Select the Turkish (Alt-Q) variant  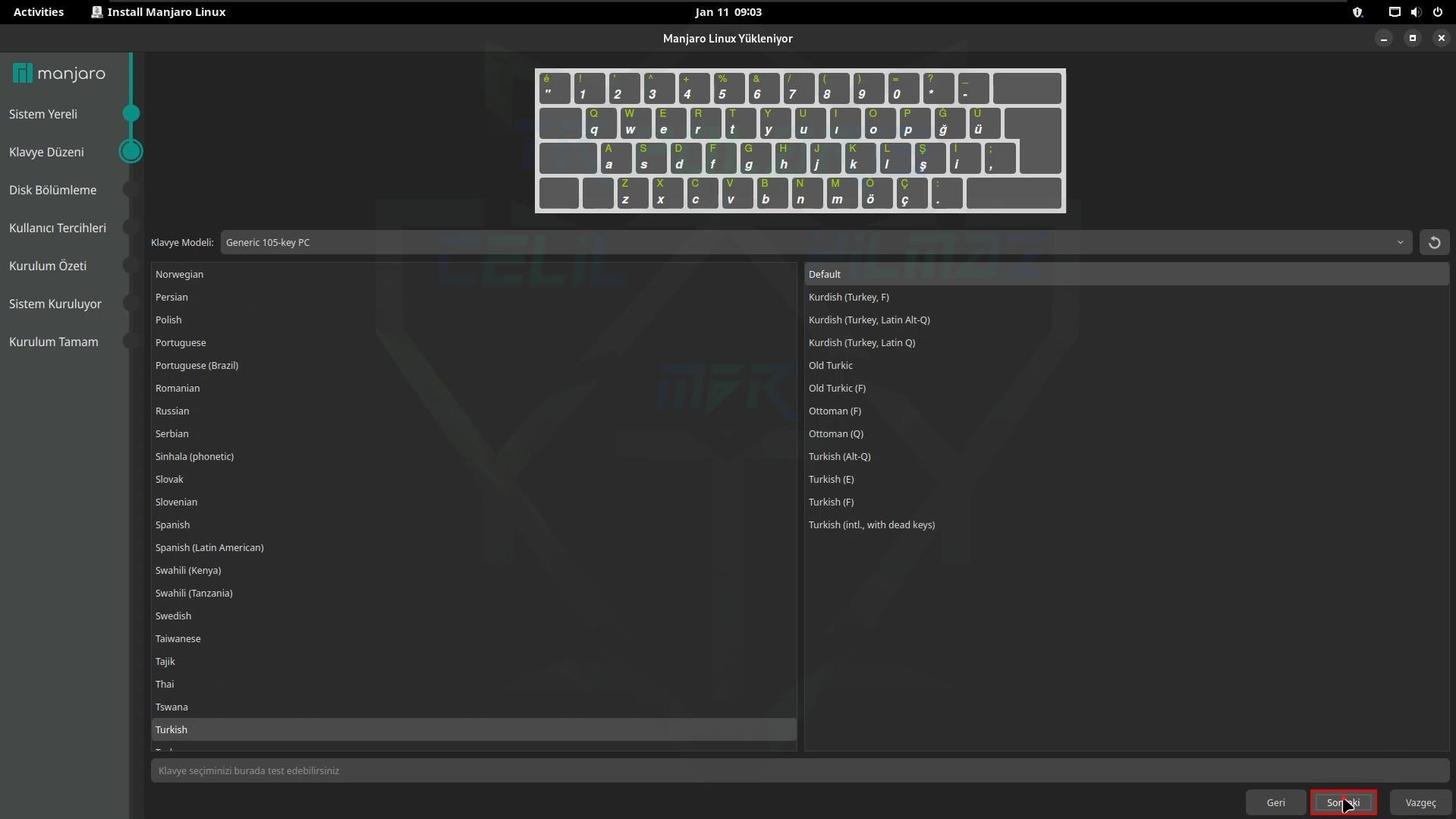(1127, 456)
